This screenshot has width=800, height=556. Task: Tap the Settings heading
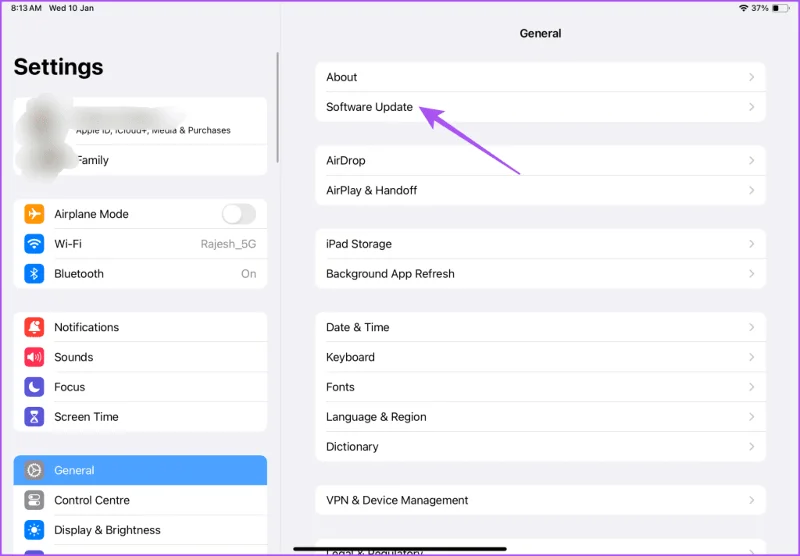(59, 67)
